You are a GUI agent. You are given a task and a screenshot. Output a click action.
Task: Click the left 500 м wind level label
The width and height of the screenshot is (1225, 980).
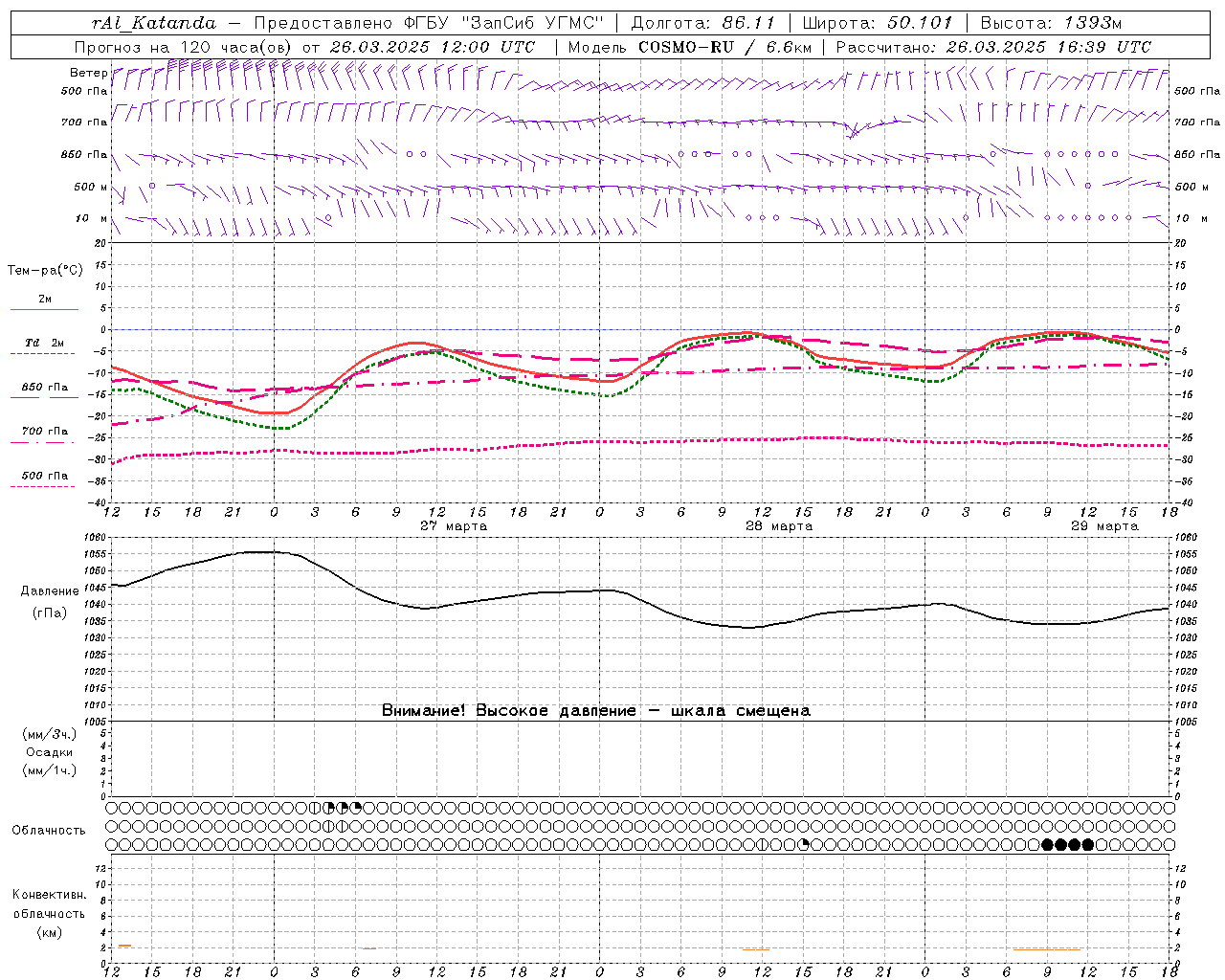pyautogui.click(x=91, y=187)
